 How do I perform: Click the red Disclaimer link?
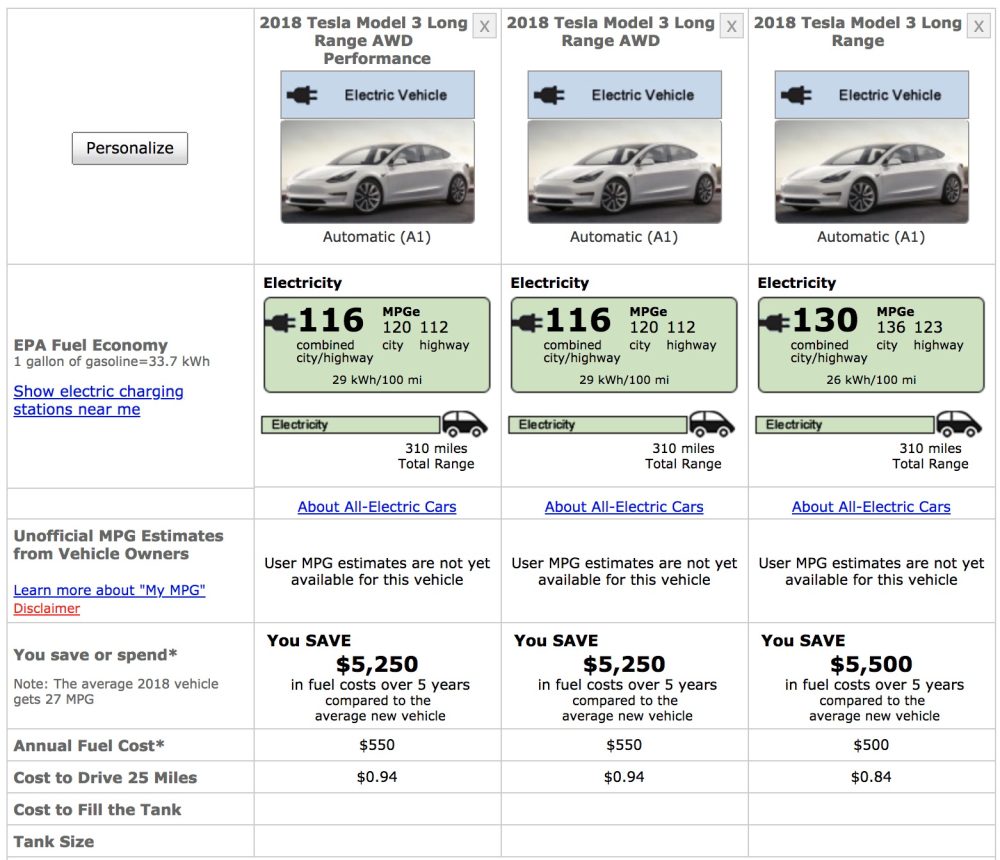pyautogui.click(x=46, y=608)
